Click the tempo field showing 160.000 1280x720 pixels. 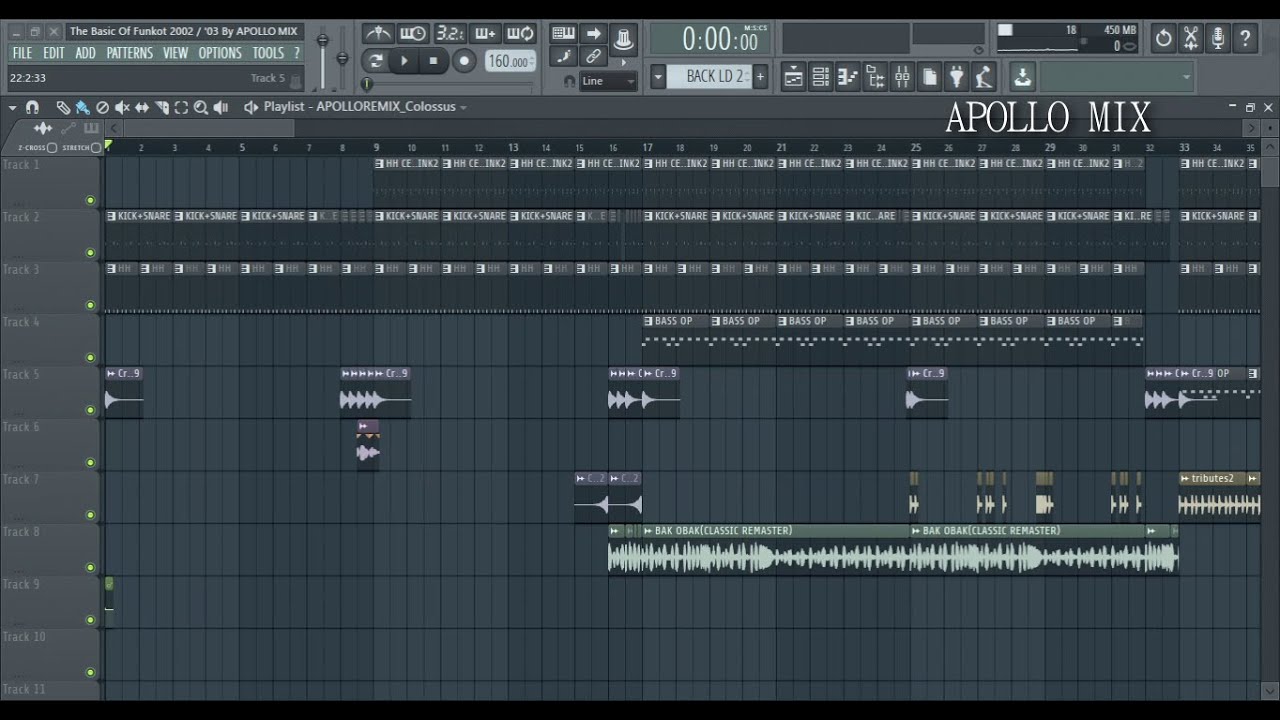[x=510, y=61]
